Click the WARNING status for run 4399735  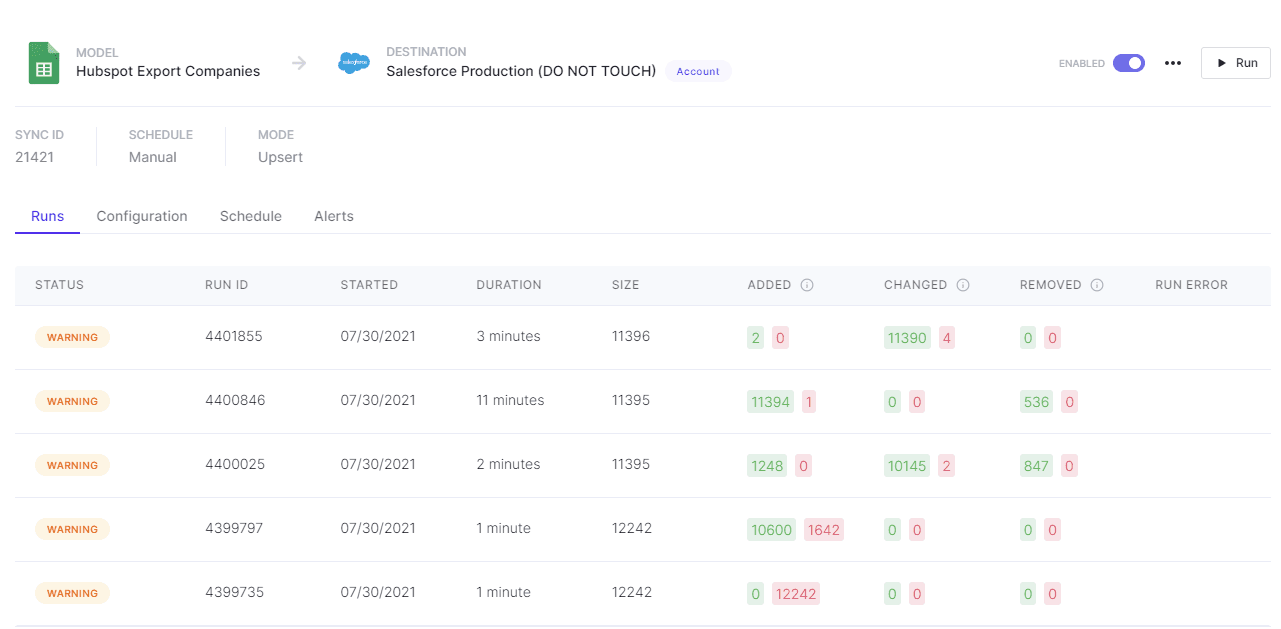pyautogui.click(x=72, y=594)
